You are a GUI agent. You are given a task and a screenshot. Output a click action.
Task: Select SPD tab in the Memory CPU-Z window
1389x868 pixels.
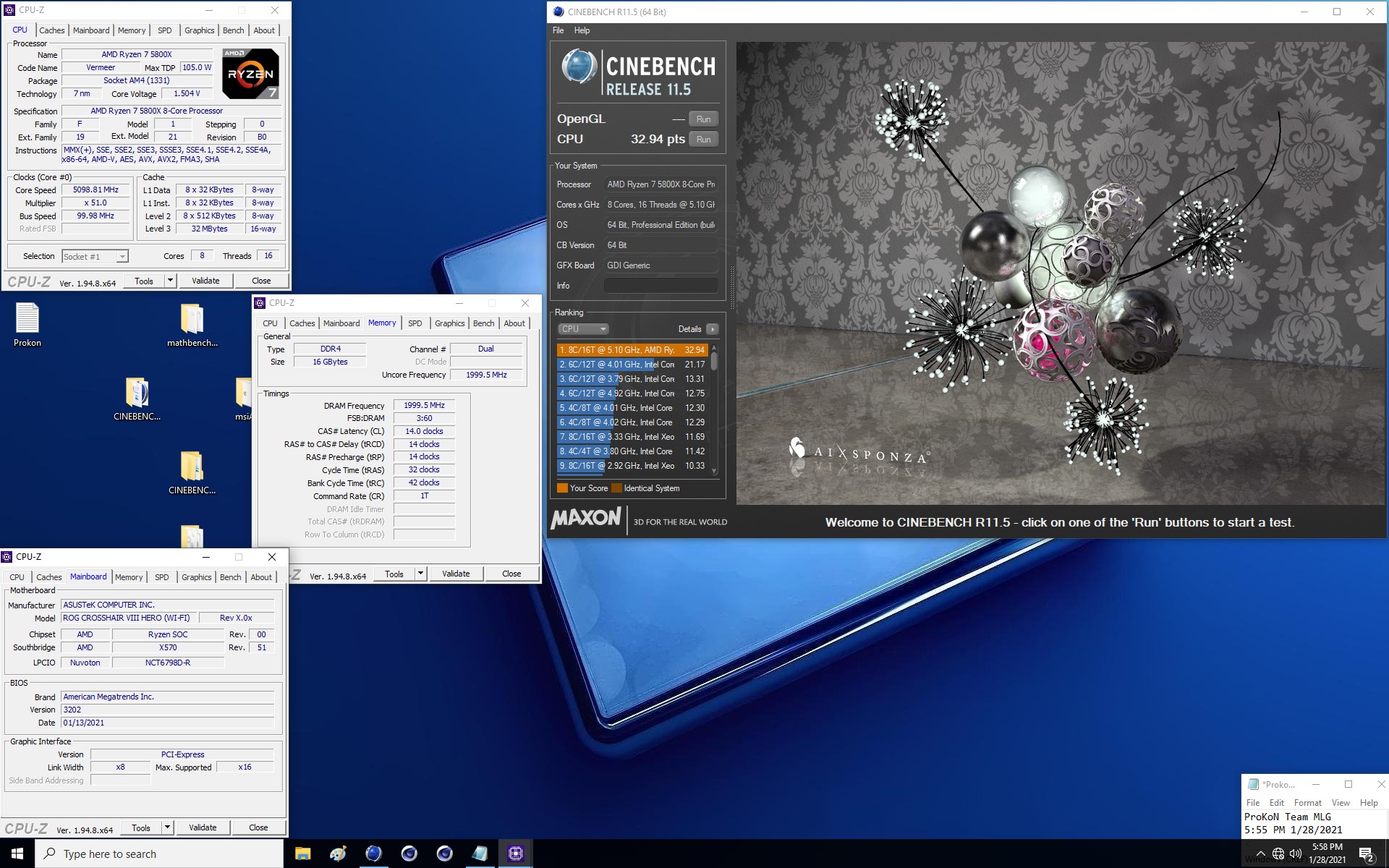coord(415,323)
